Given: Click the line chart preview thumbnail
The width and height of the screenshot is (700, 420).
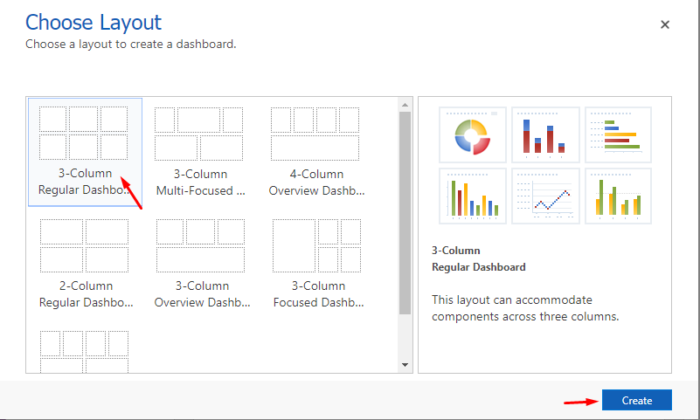Looking at the screenshot, I should 546,196.
